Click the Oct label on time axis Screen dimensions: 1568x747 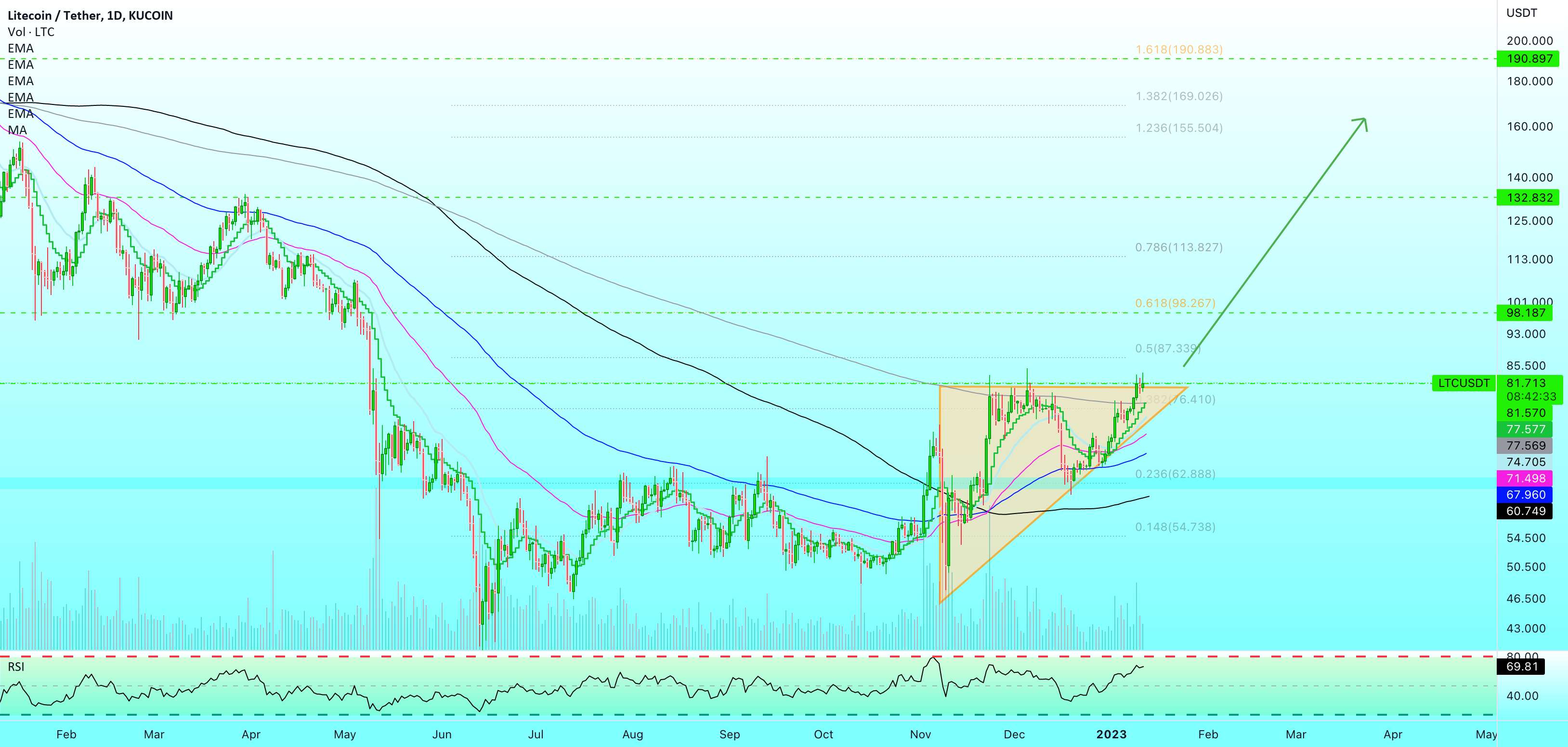pyautogui.click(x=823, y=734)
